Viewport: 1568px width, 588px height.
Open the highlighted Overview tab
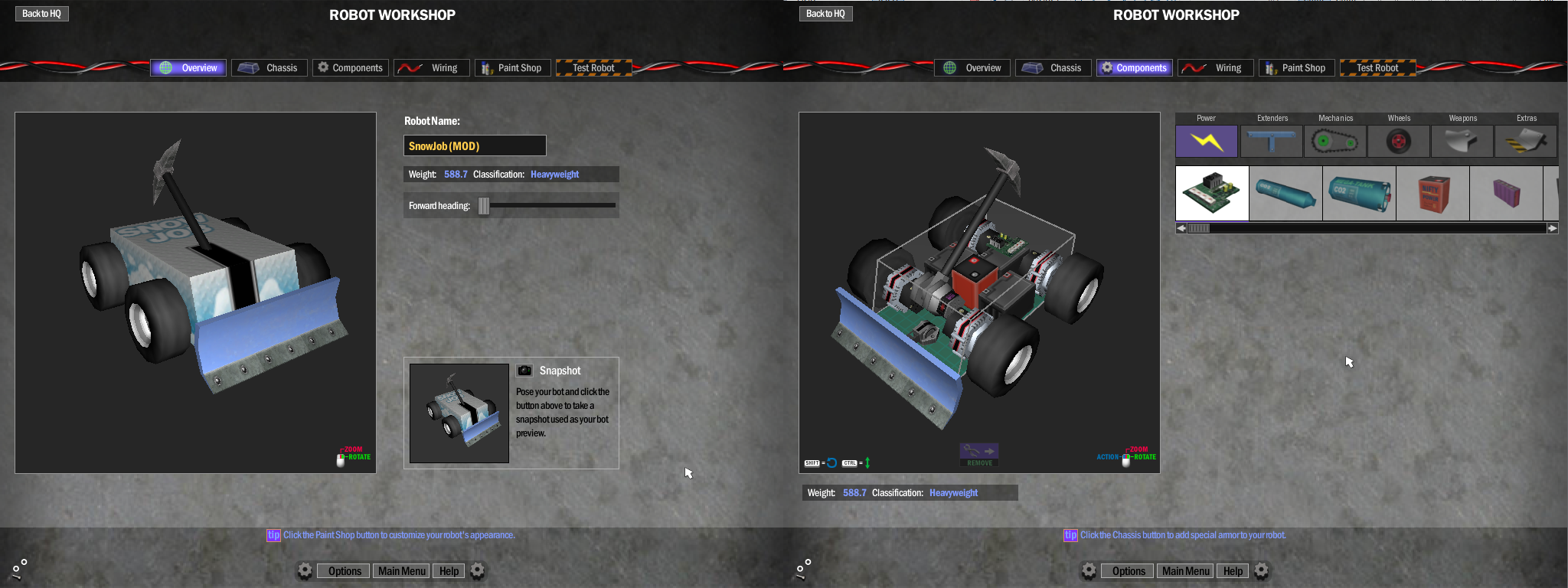click(188, 68)
